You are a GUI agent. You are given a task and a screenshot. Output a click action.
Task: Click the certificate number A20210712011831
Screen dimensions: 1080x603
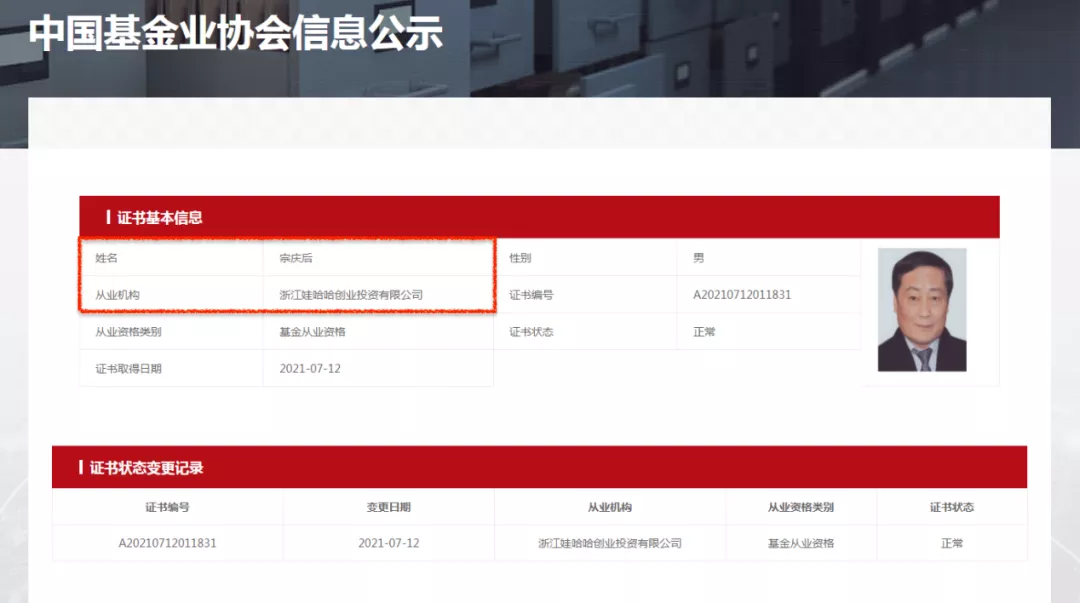(740, 294)
